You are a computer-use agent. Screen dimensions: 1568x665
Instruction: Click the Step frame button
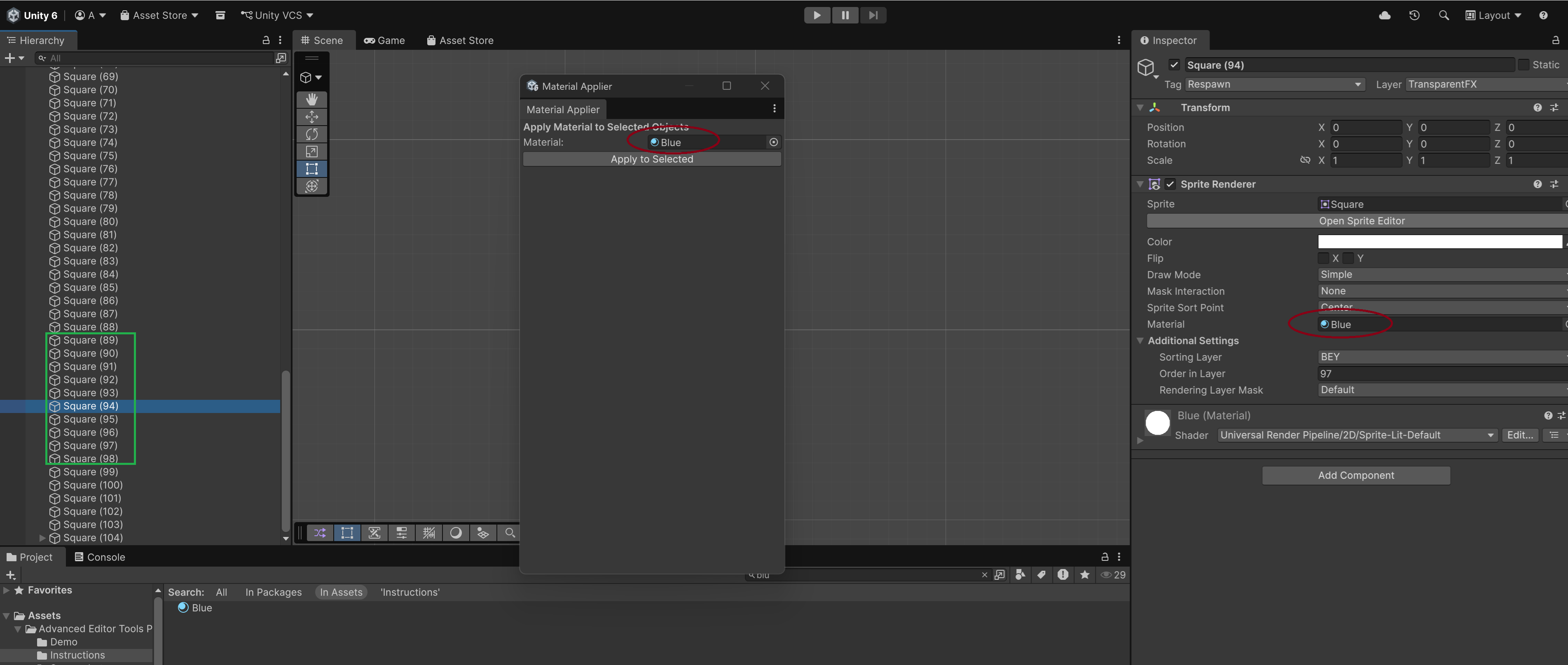873,15
